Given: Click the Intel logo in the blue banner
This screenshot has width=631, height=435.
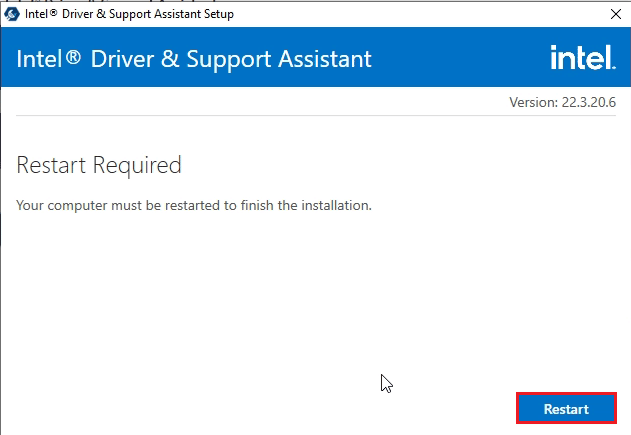Looking at the screenshot, I should [x=583, y=57].
